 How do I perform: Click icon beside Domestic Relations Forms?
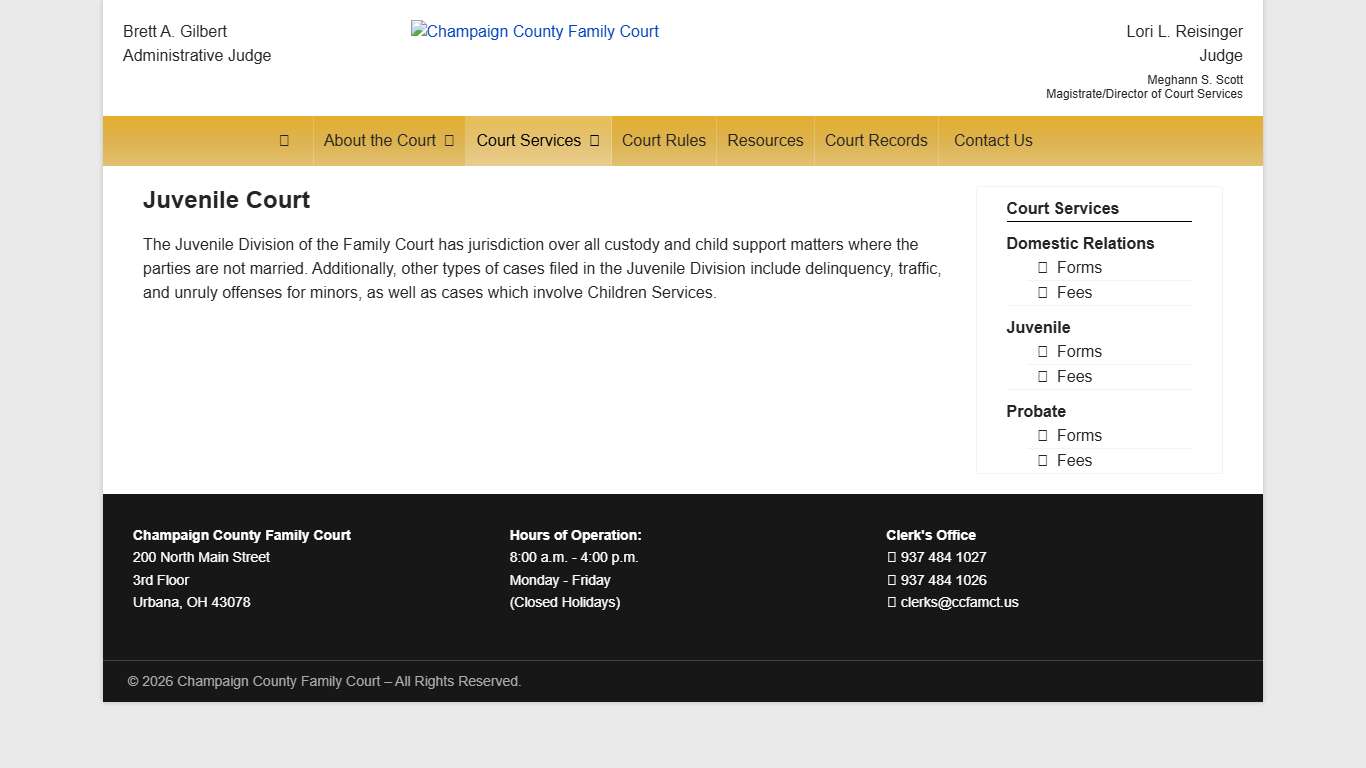pyautogui.click(x=1042, y=268)
